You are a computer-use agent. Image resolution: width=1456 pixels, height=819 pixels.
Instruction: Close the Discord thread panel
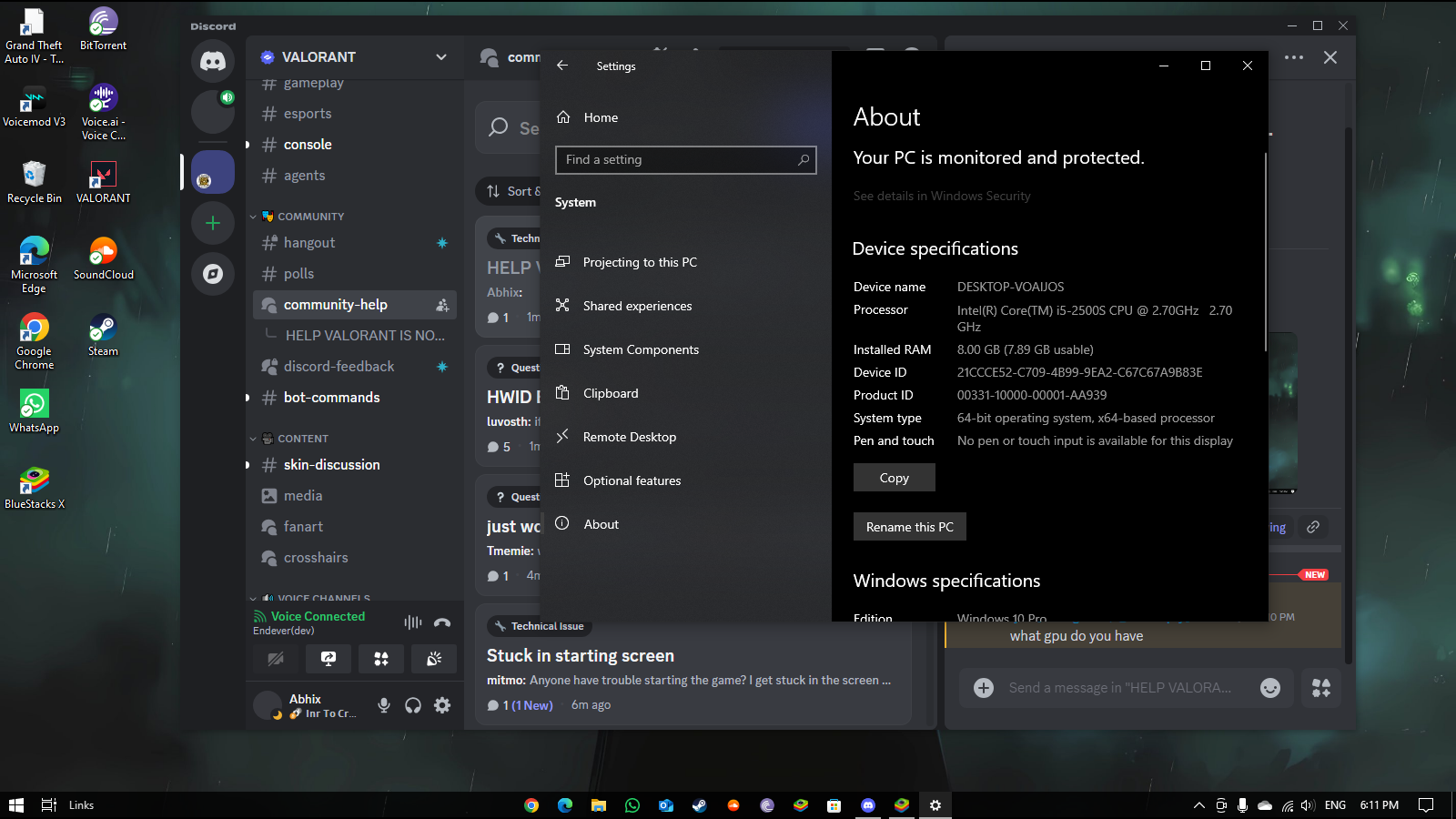coord(1330,57)
